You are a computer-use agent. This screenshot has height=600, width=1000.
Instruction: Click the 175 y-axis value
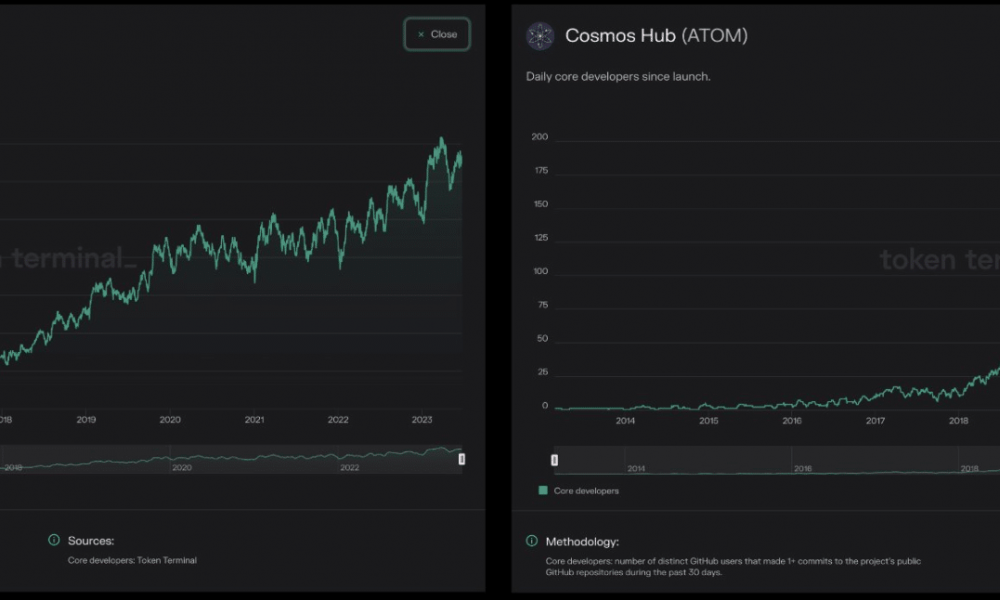click(x=541, y=171)
